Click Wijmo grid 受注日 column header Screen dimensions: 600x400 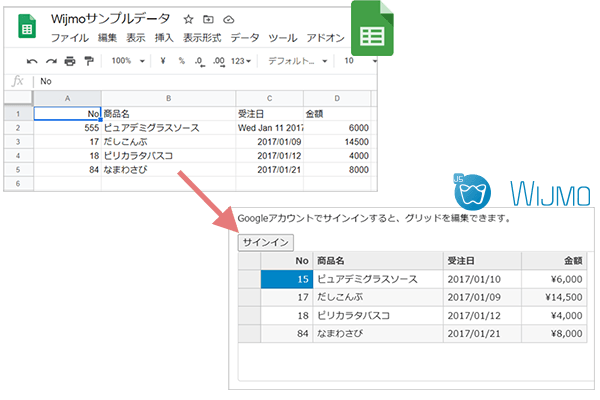[x=482, y=261]
